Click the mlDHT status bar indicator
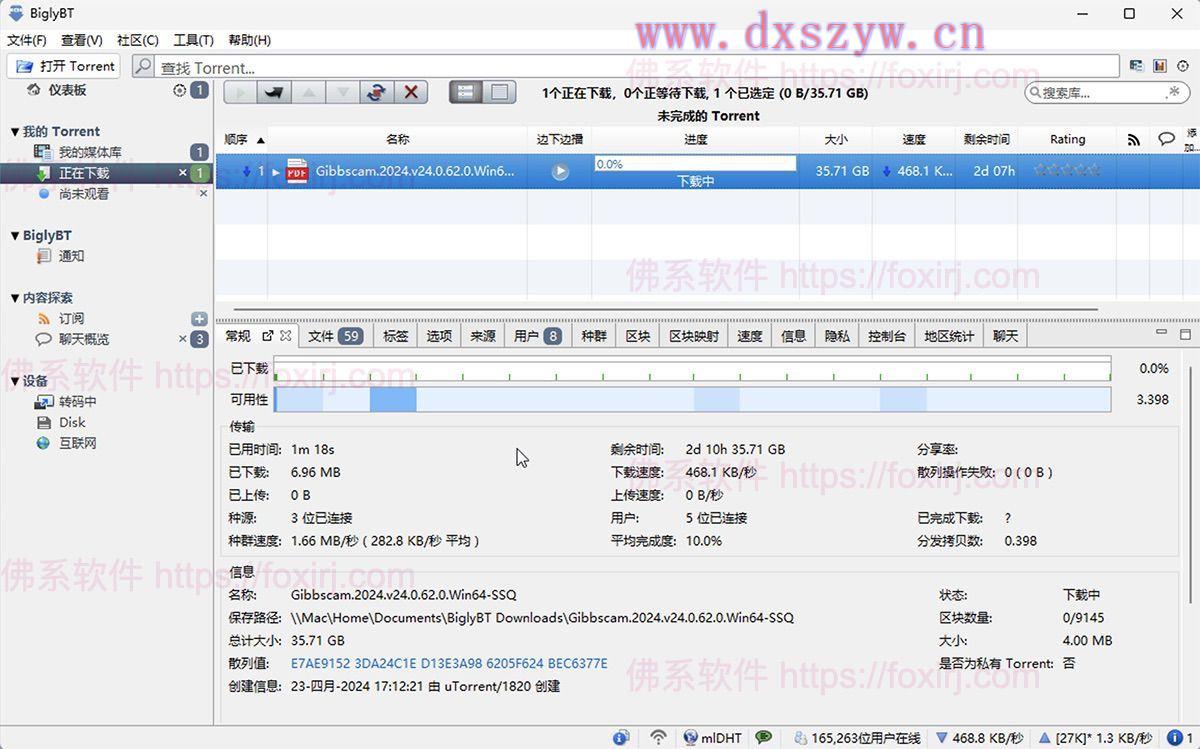 pos(712,738)
